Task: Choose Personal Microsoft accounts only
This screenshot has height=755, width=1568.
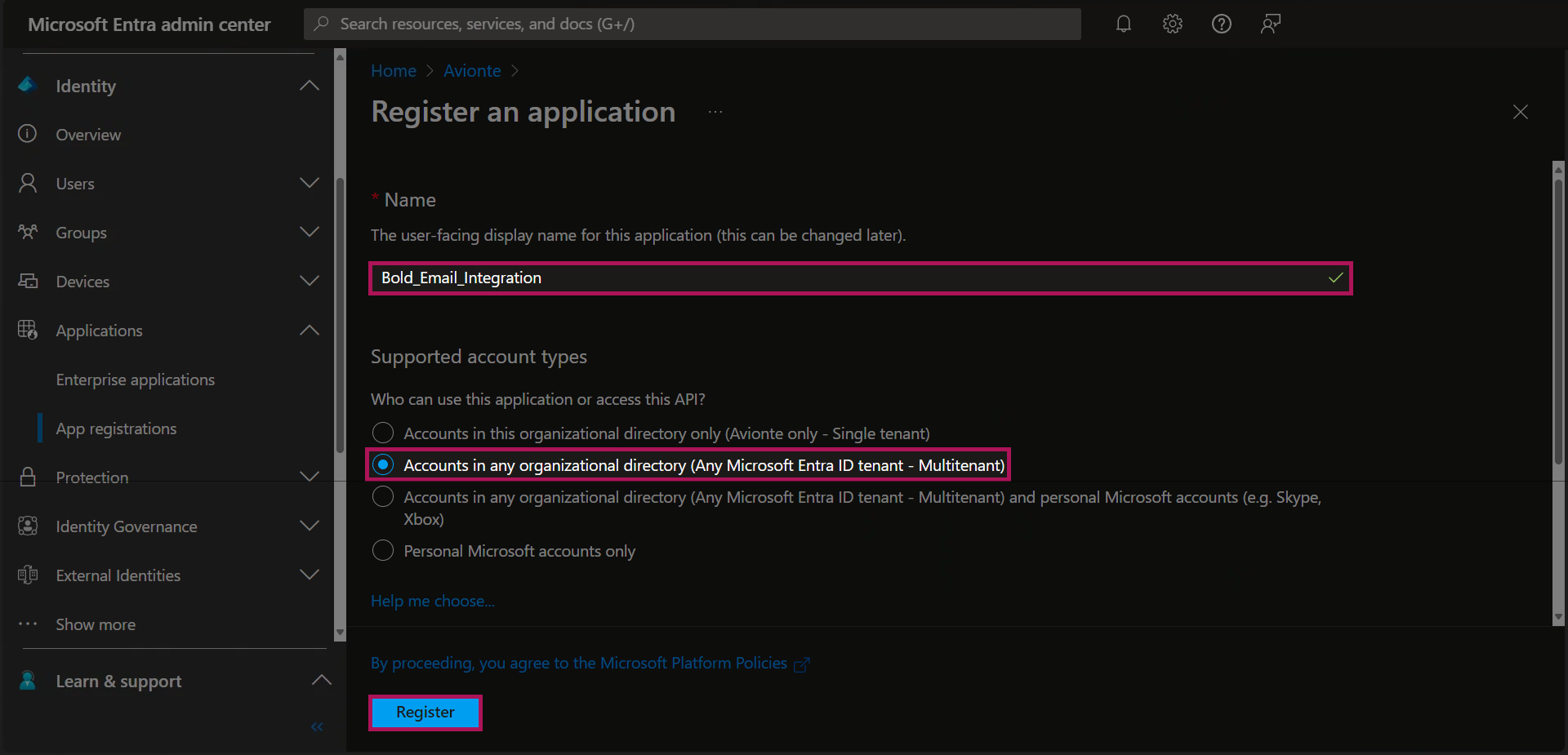Action: [383, 551]
